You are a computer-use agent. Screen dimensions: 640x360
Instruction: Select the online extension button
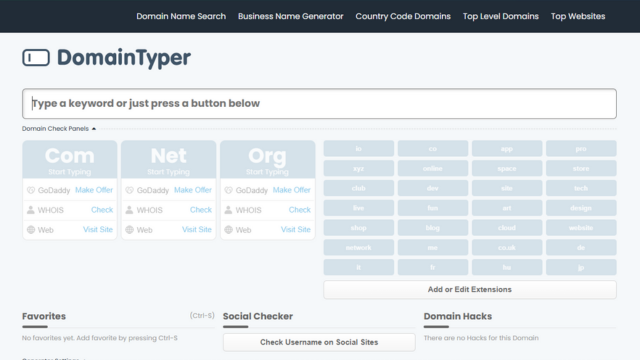pos(433,168)
